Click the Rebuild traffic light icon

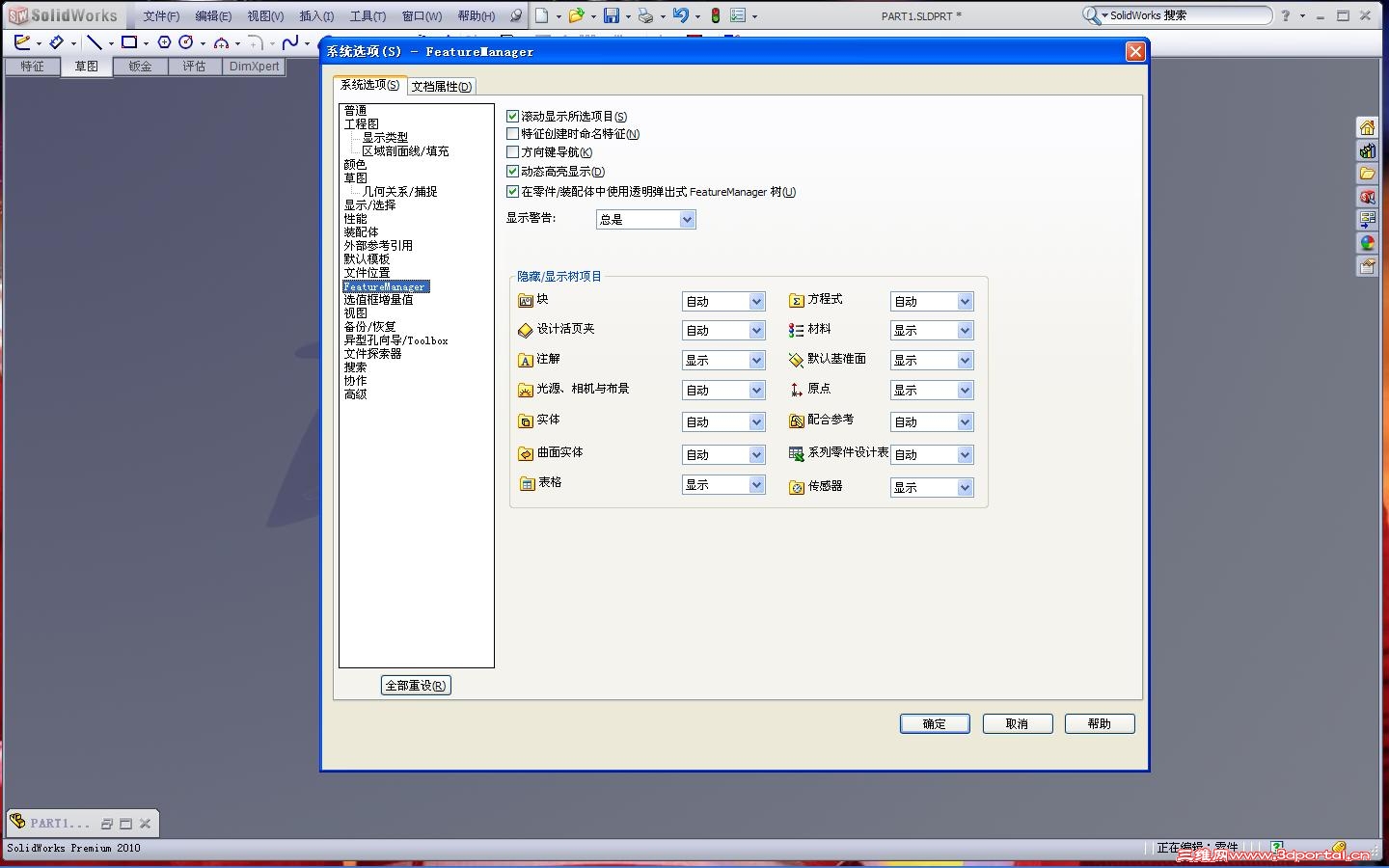(x=715, y=15)
